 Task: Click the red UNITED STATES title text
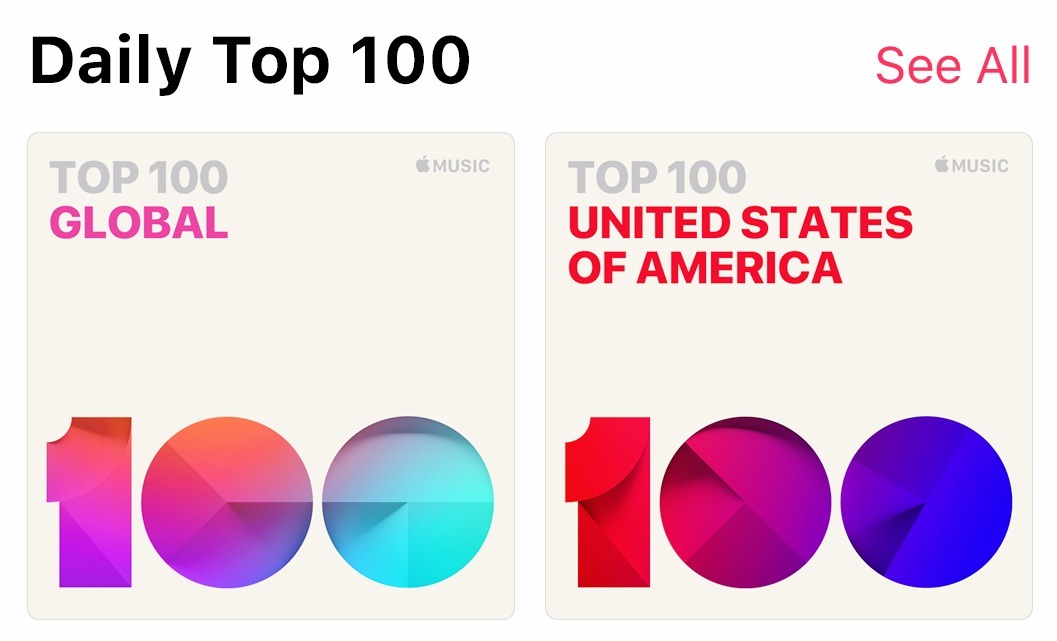[x=740, y=223]
